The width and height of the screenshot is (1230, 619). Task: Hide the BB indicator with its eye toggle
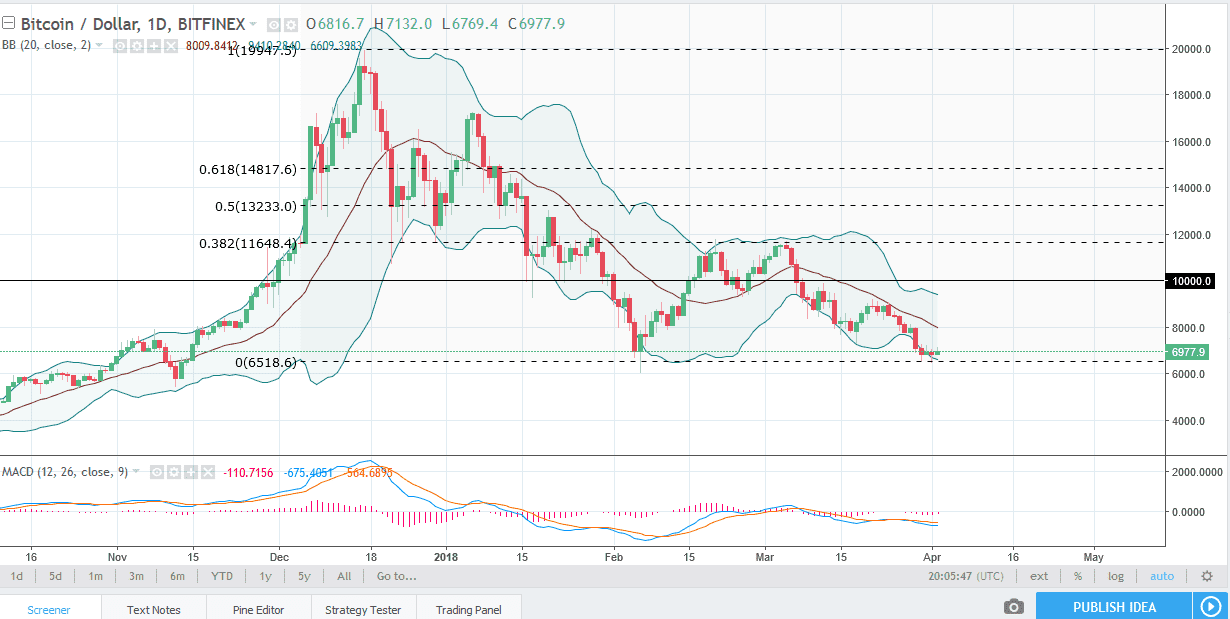(120, 45)
